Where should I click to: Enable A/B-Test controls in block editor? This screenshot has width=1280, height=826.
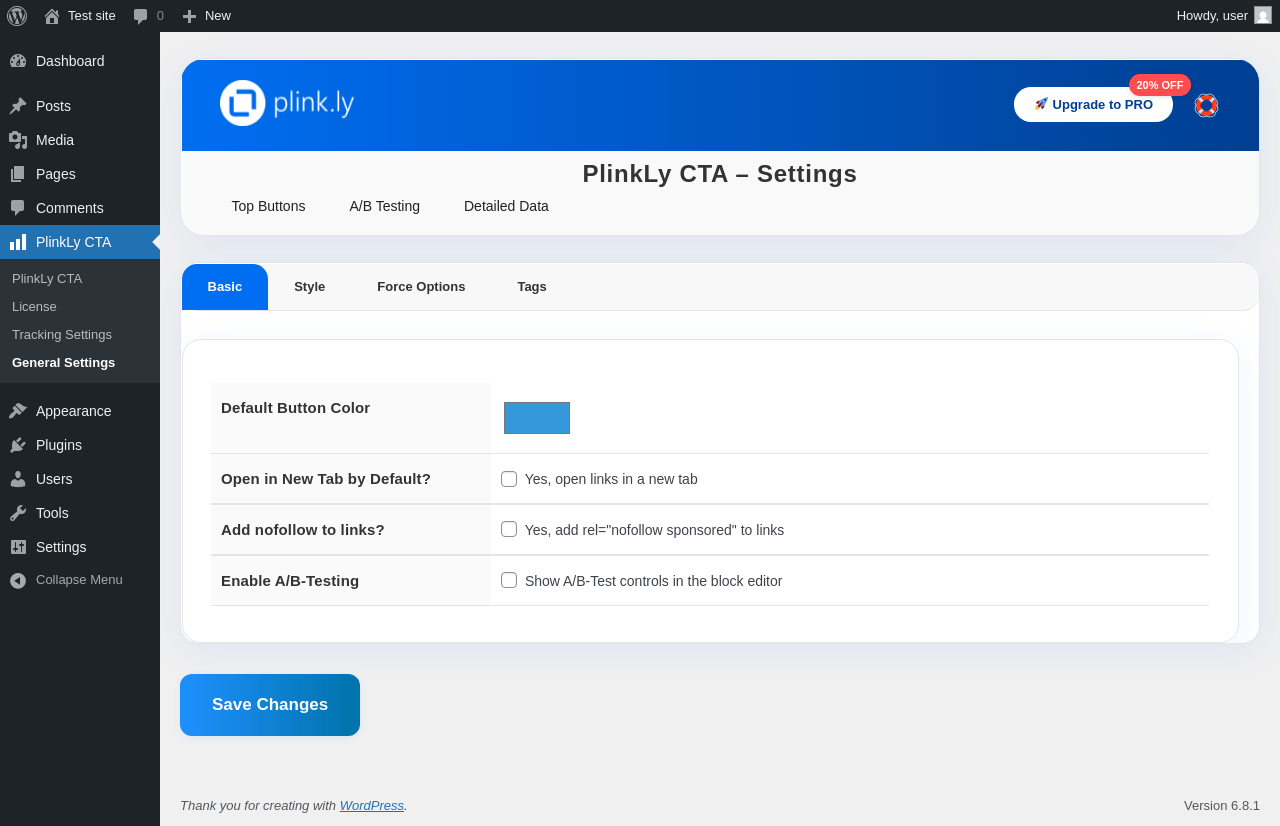click(509, 580)
